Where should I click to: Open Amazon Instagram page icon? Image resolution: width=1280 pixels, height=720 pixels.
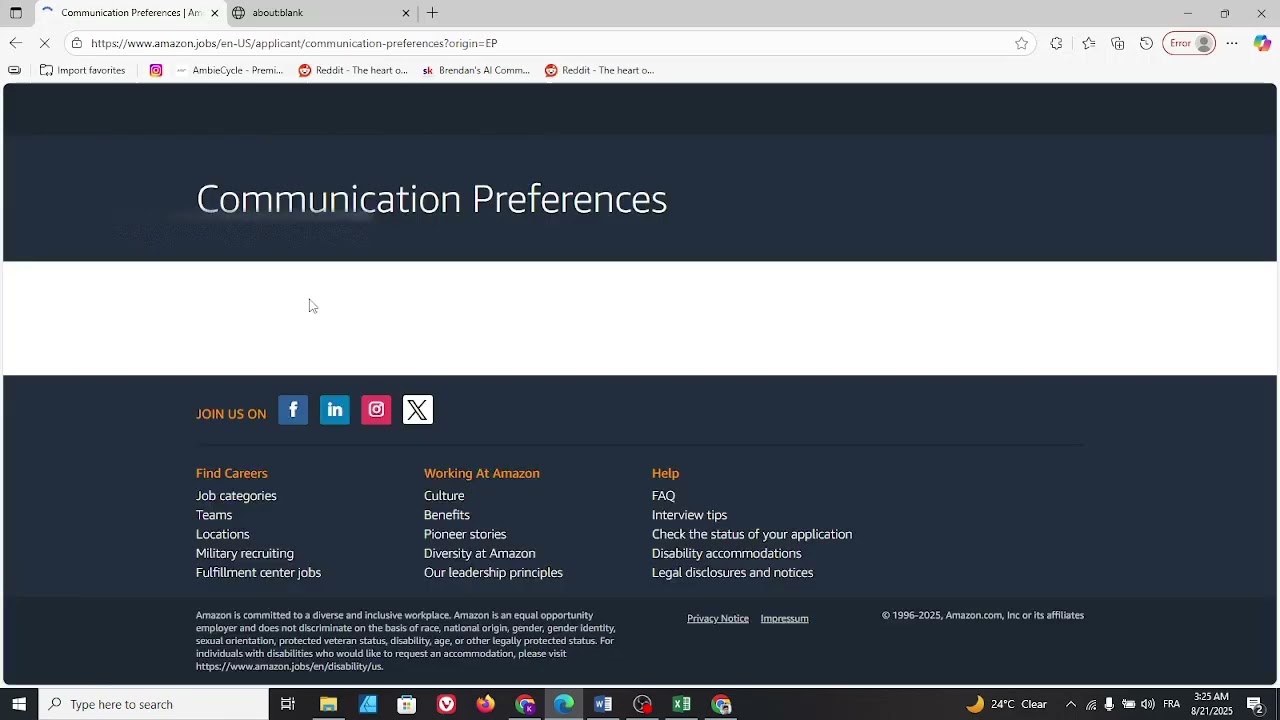376,410
